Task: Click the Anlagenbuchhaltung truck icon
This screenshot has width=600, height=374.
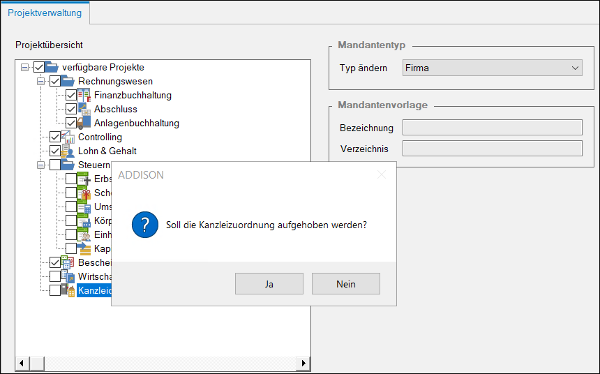Action: tap(84, 123)
